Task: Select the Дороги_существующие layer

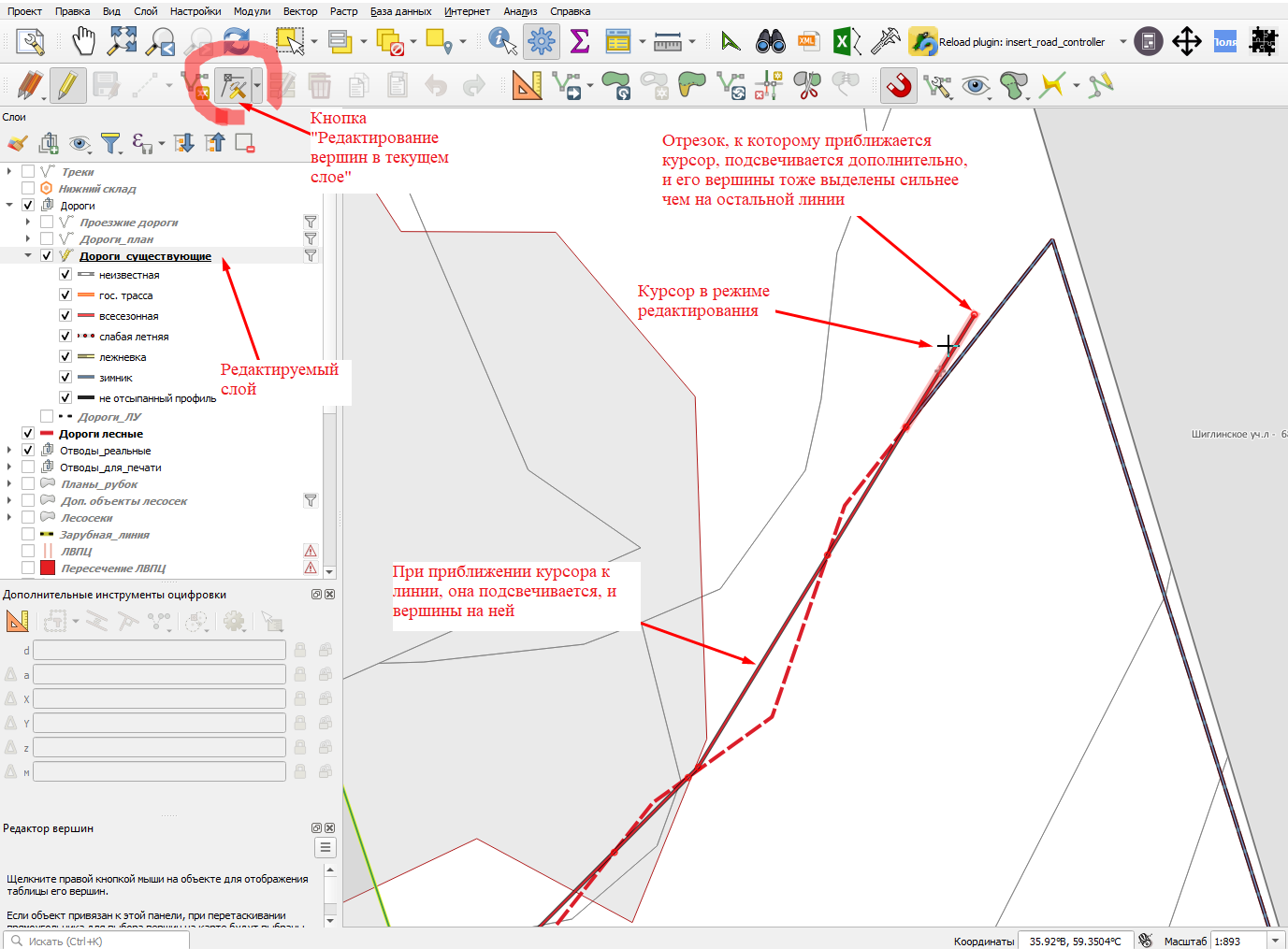Action: [145, 256]
